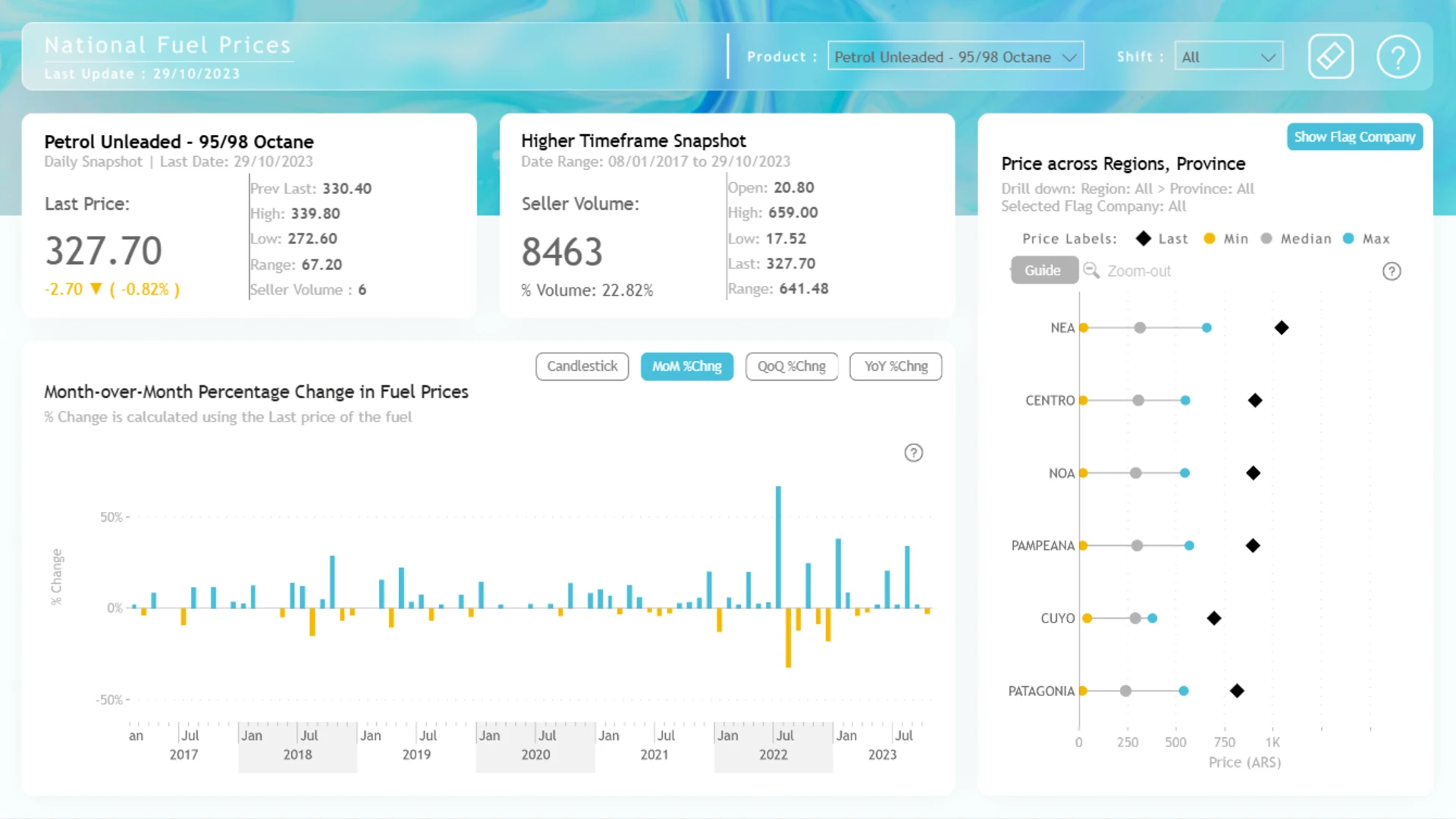Viewport: 1456px width, 819px height.
Task: Open the help question mark icon in header
Action: tap(1398, 57)
